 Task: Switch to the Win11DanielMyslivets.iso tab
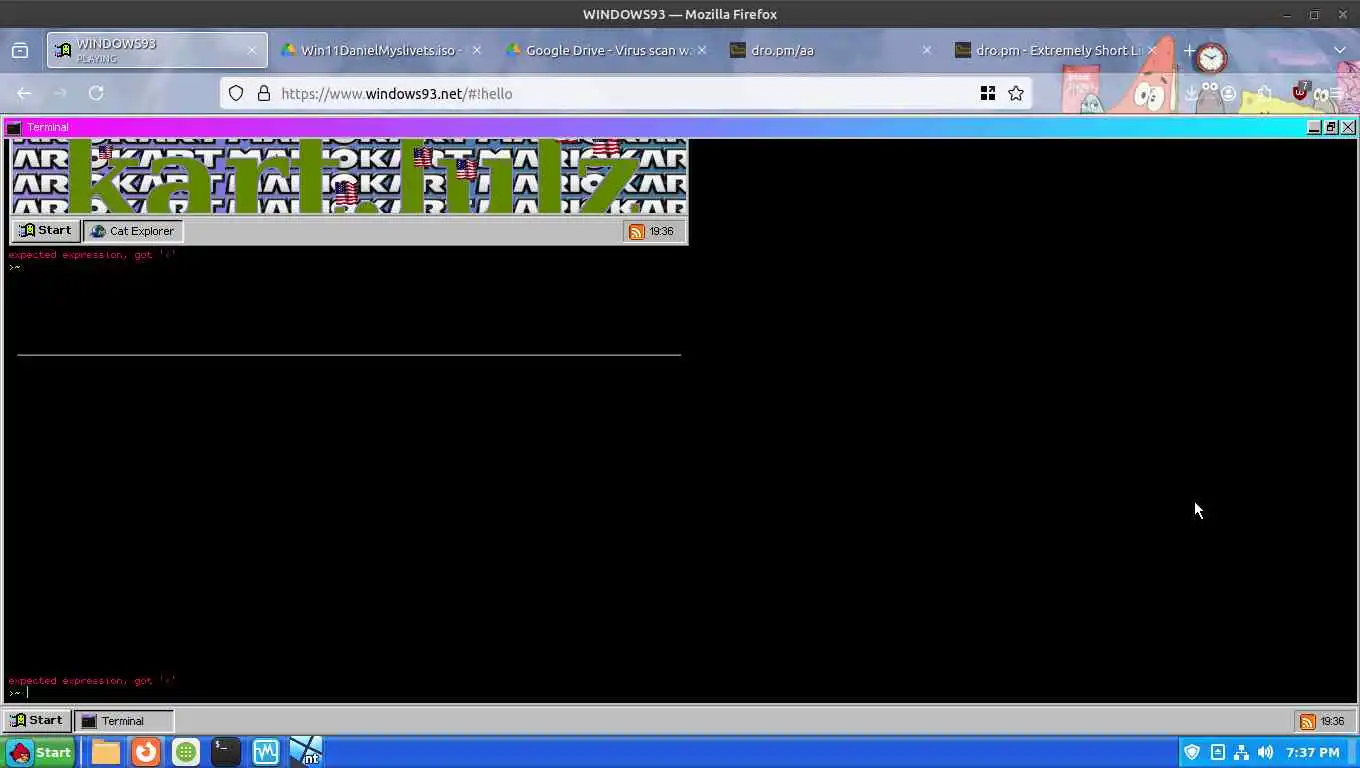coord(380,50)
